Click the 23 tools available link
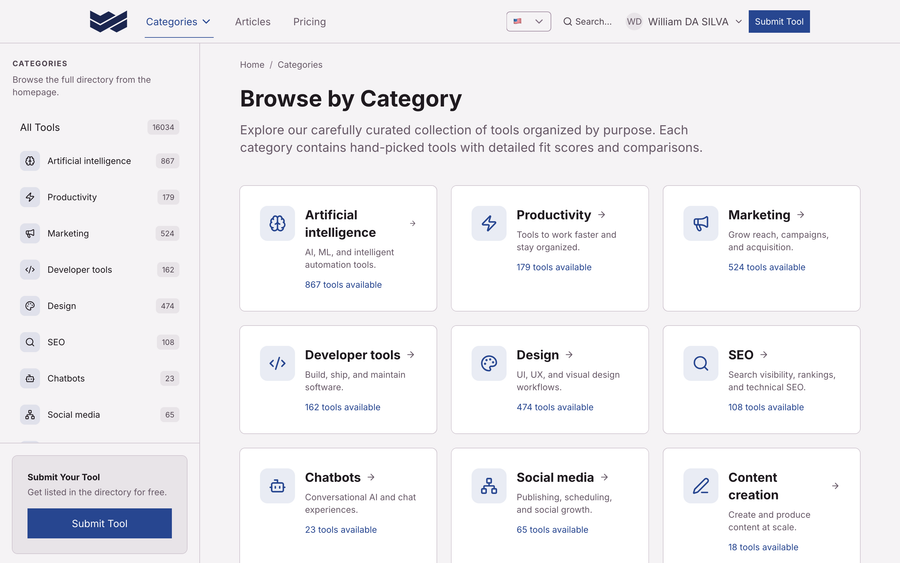Viewport: 900px width, 563px height. (341, 530)
